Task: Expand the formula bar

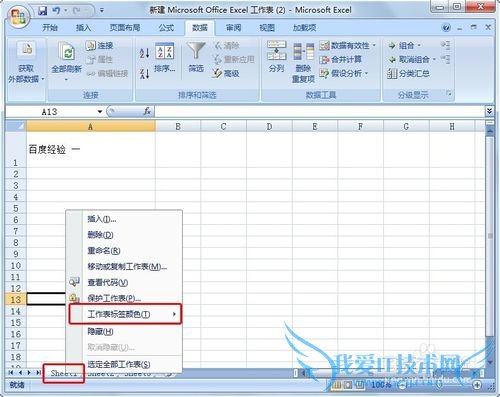Action: tap(489, 111)
